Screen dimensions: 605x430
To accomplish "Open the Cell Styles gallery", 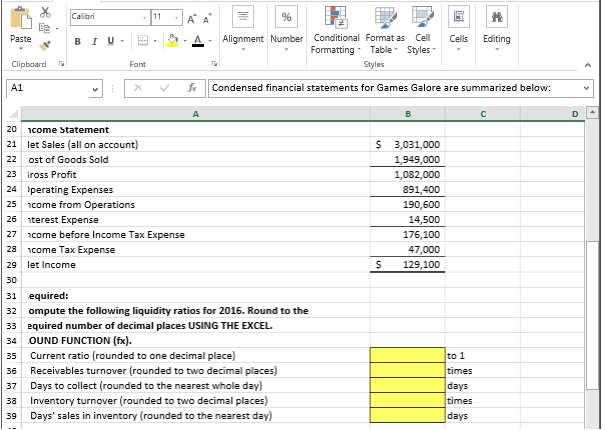I will 420,32.
